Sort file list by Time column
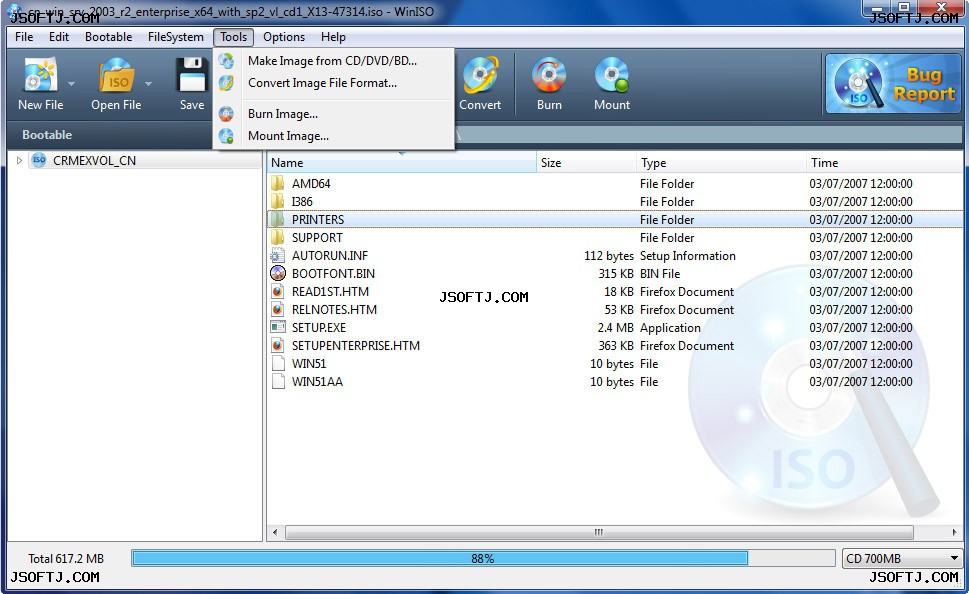The width and height of the screenshot is (969, 594). pos(884,163)
